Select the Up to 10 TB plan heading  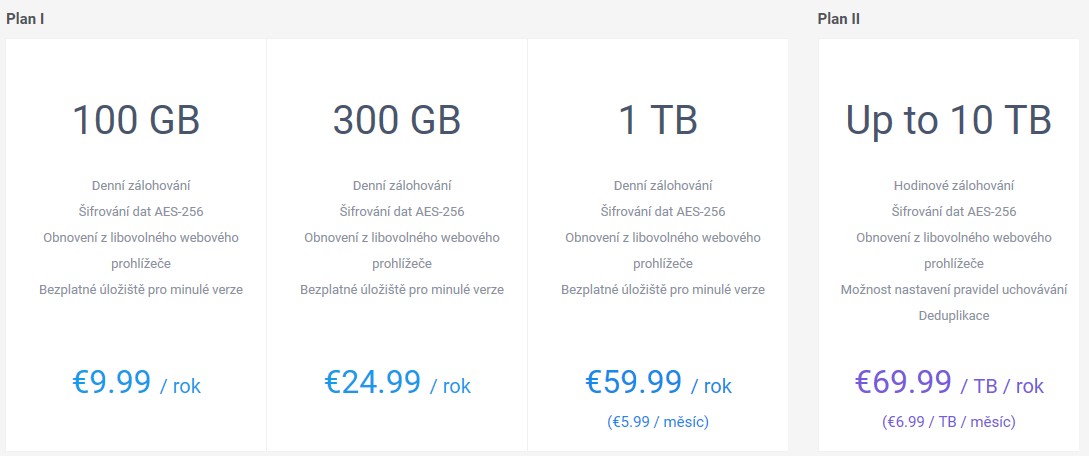pyautogui.click(x=948, y=121)
